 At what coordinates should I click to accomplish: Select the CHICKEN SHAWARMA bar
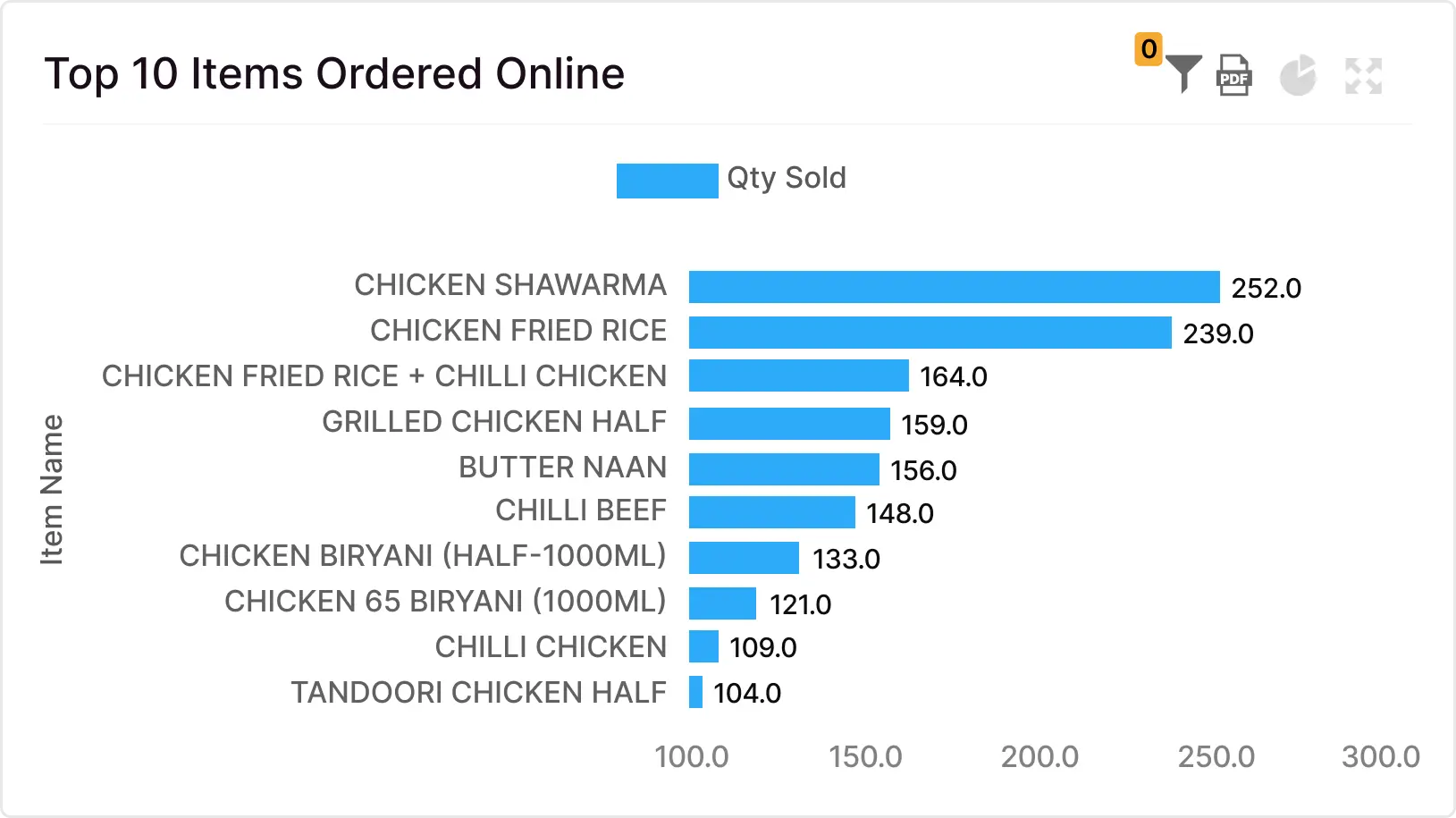(954, 287)
